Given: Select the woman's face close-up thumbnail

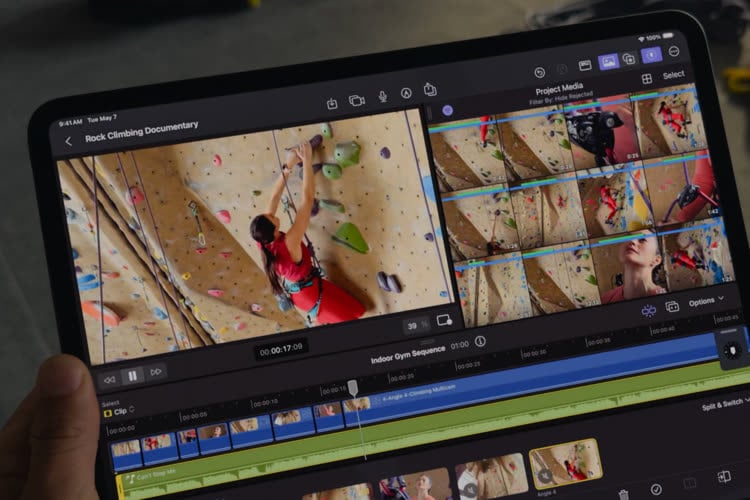Looking at the screenshot, I should point(629,266).
